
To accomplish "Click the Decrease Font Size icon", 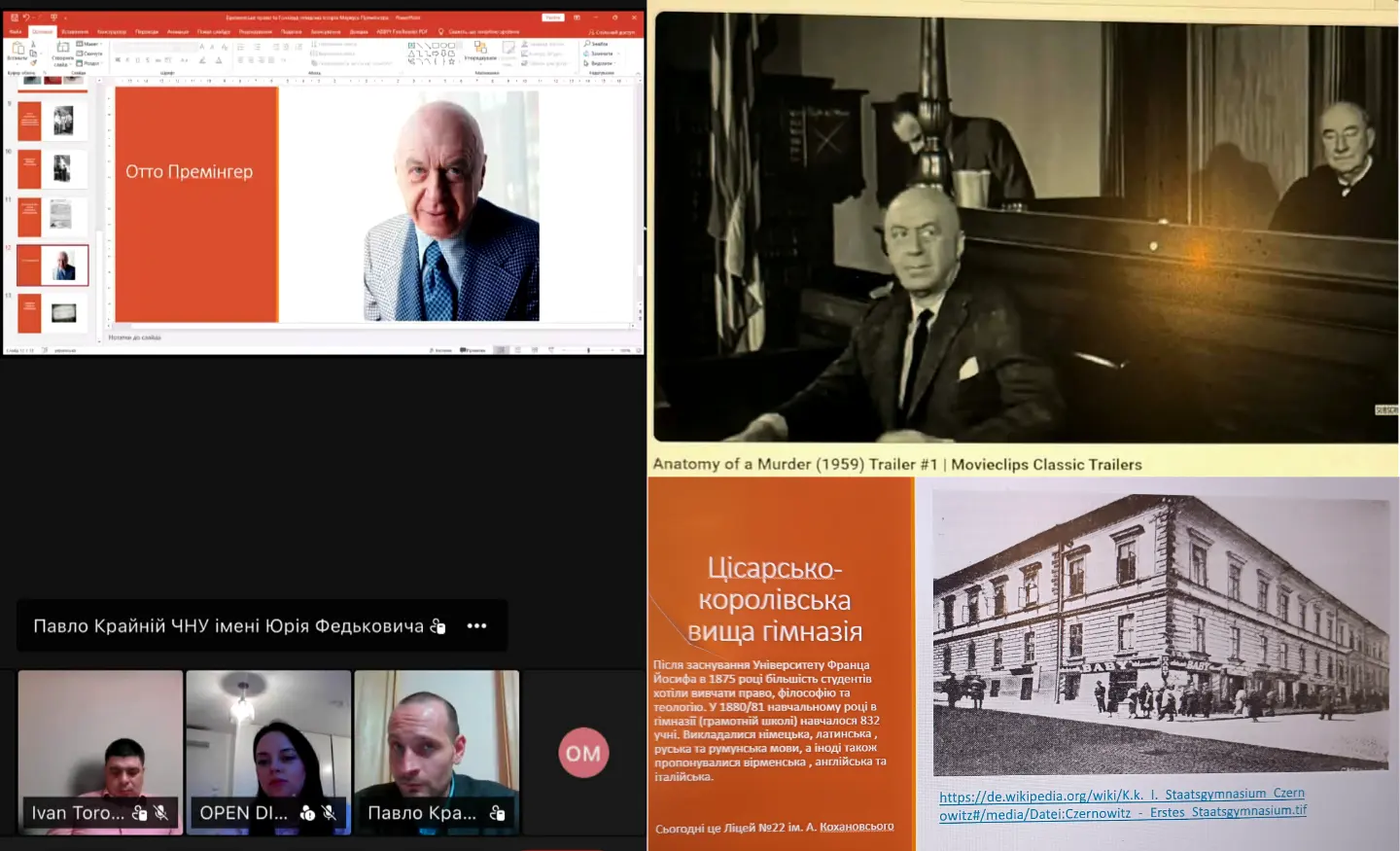I will pos(212,47).
